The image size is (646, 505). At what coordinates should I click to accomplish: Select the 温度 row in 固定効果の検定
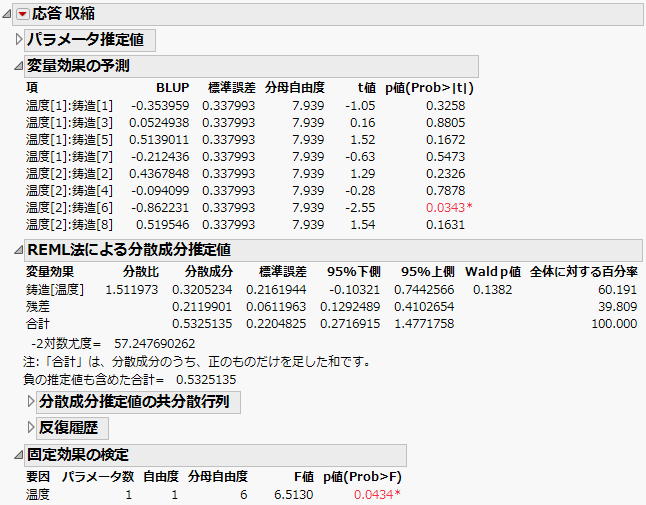[213, 495]
